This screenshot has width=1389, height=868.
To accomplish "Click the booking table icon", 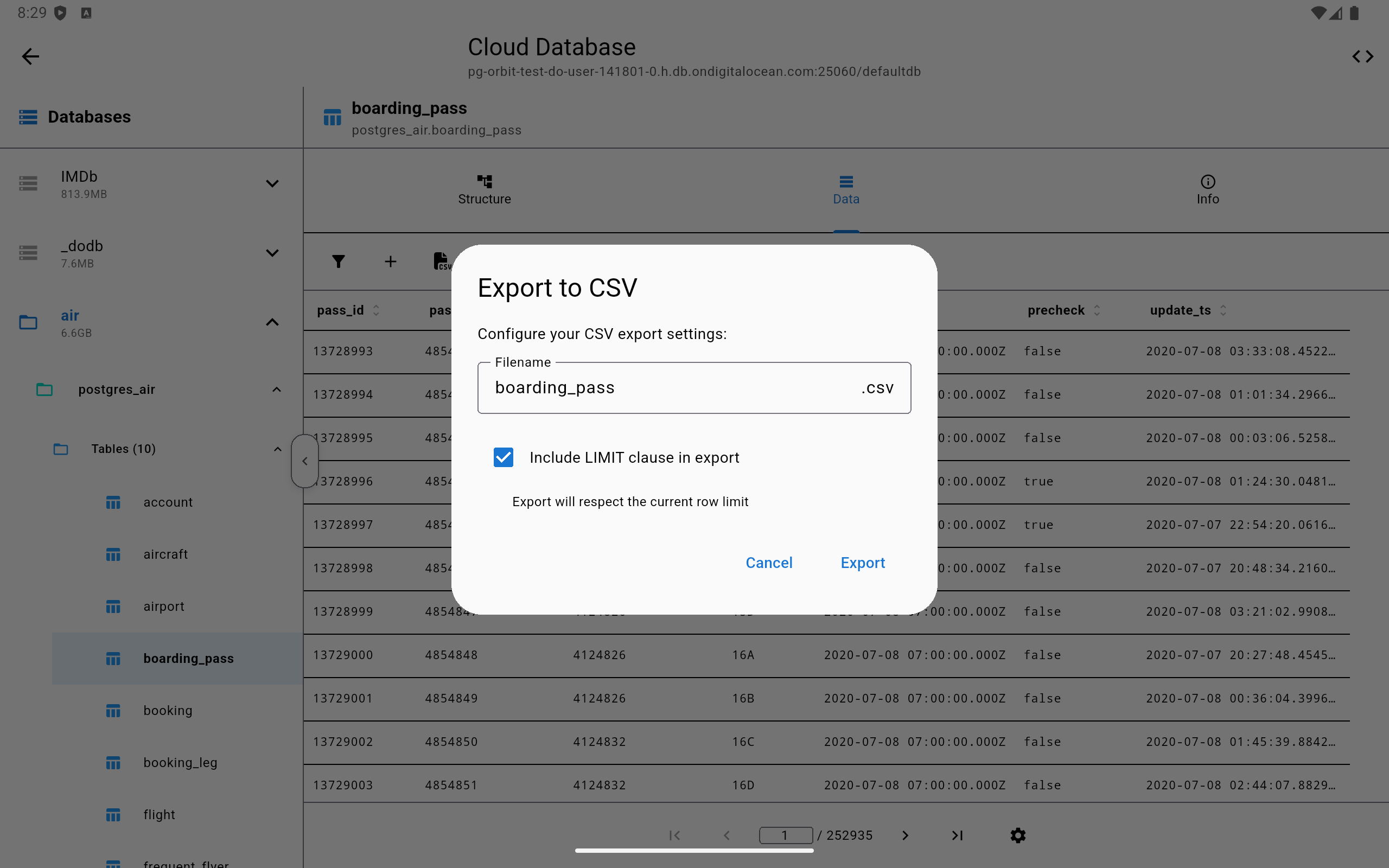I will point(113,711).
